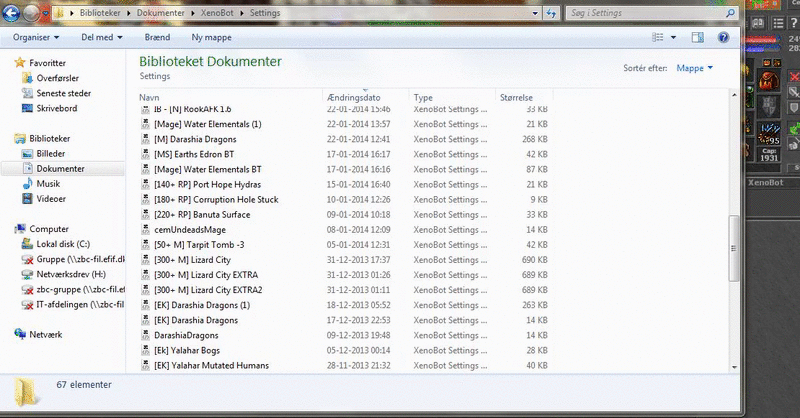Select the Dokumenter library
Screen dimensions: 800x418
60,168
